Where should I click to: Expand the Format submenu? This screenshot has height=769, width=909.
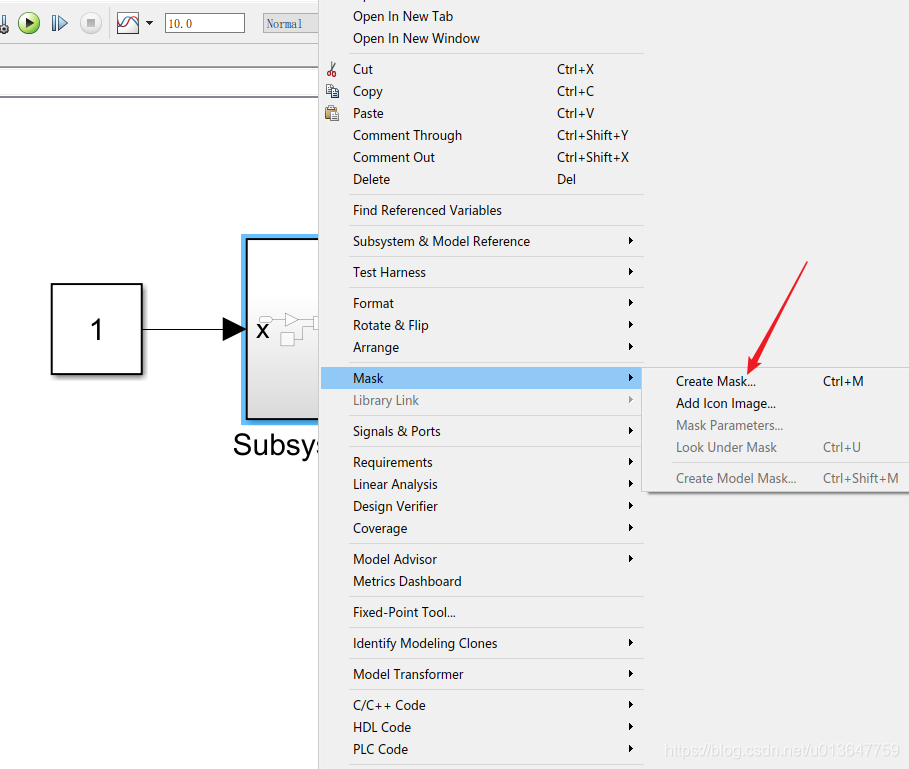[x=481, y=303]
